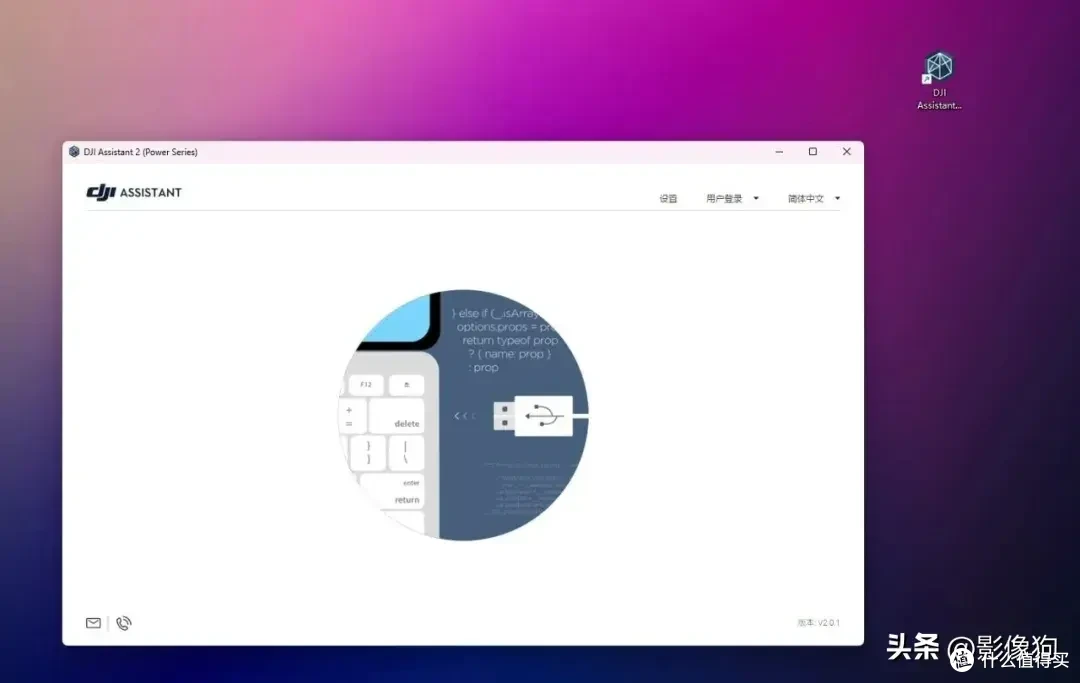Screen dimensions: 1080x683
Task: Minimize the DJI Assistant 2 window
Action: (779, 151)
